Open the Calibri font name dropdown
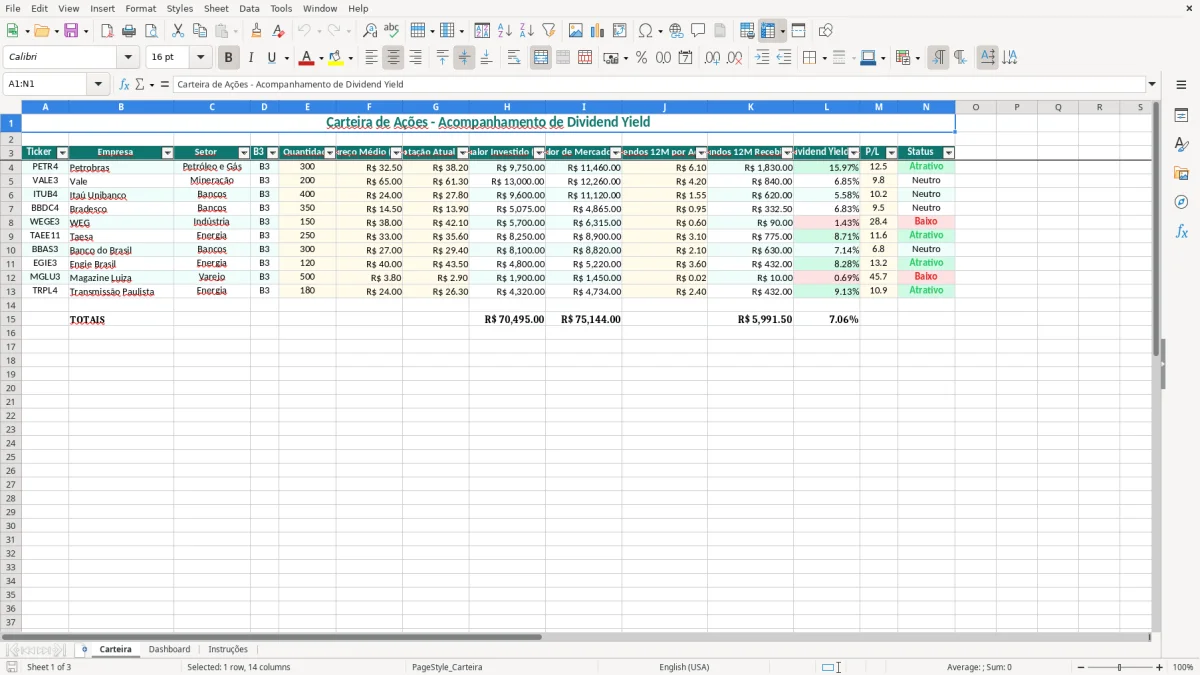This screenshot has height=675, width=1200. point(128,58)
